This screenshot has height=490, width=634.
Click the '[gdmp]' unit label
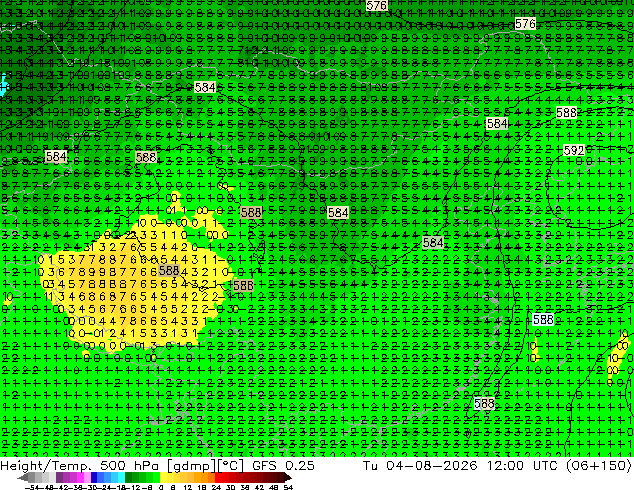point(189,466)
